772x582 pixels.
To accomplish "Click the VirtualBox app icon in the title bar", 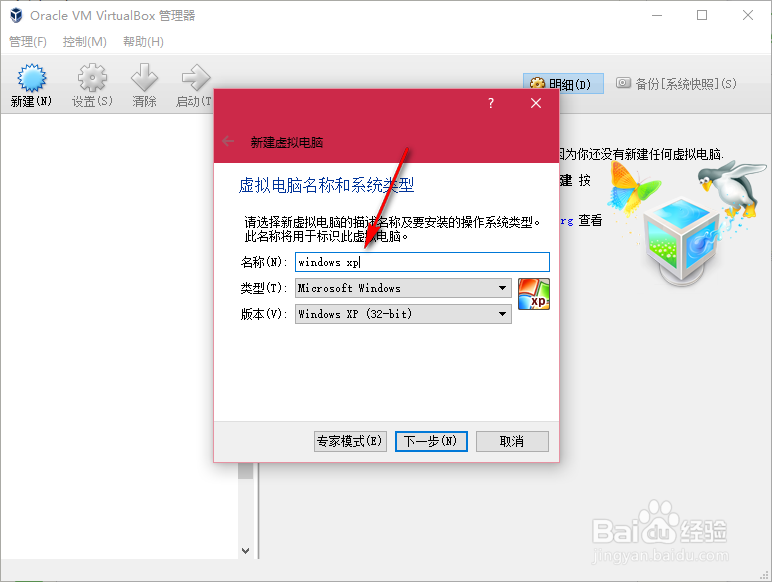I will pyautogui.click(x=17, y=15).
